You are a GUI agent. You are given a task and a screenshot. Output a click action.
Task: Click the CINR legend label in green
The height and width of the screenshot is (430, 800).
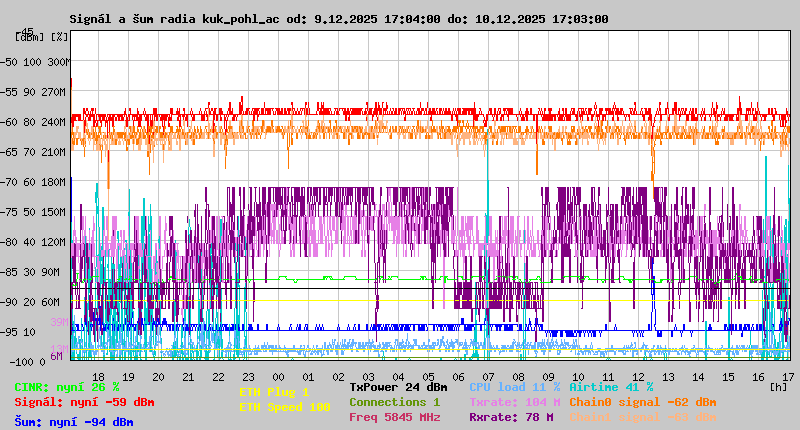tap(67, 387)
